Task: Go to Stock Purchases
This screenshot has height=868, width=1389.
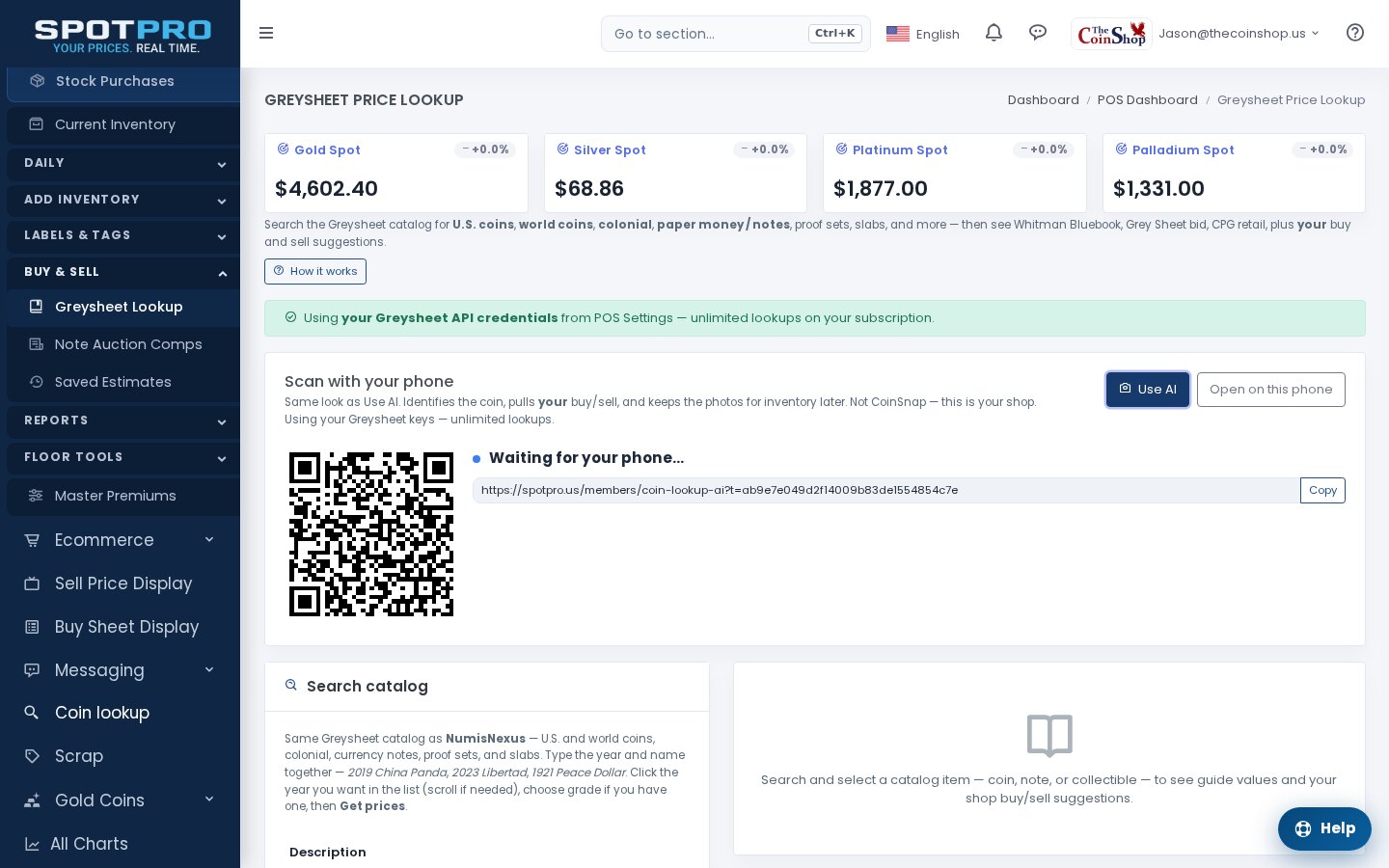Action: [x=123, y=81]
